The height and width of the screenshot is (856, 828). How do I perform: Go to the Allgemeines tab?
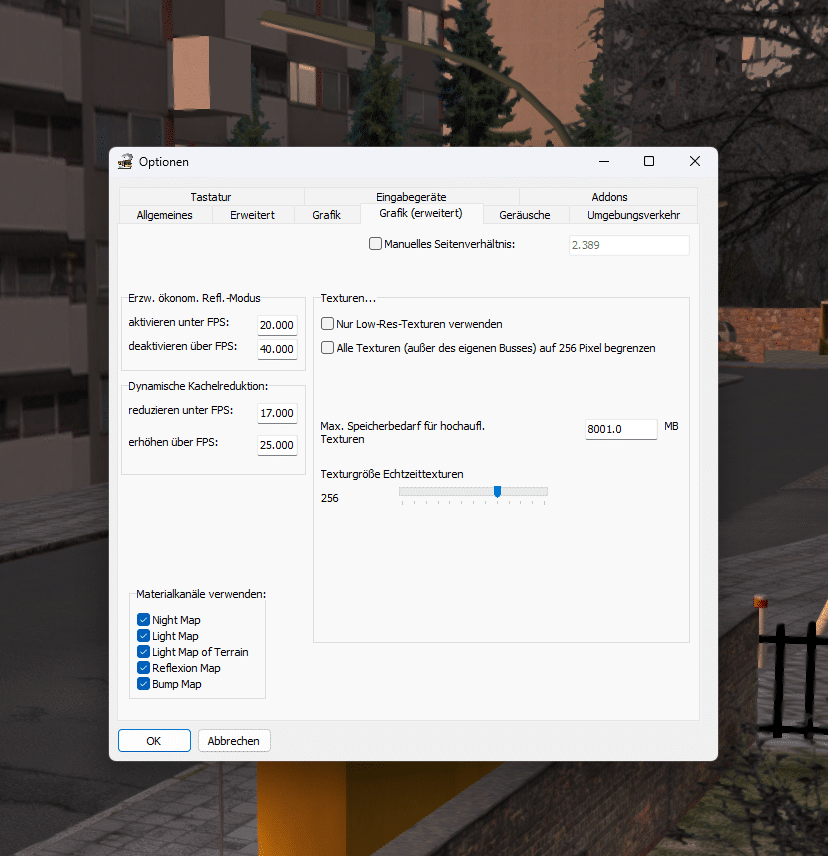(164, 215)
